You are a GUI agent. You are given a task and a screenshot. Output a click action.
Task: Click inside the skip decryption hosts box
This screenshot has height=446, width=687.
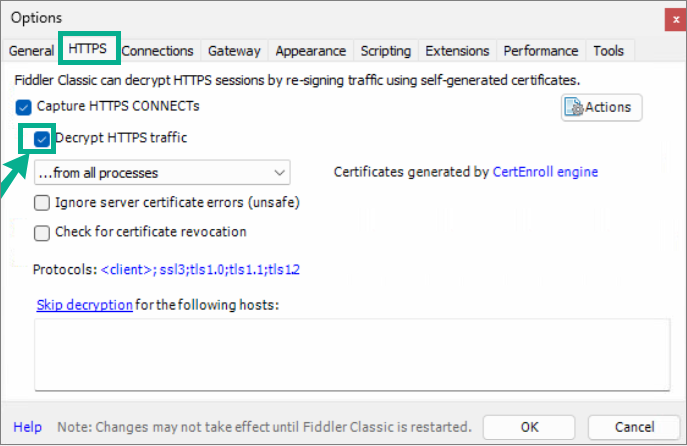coord(352,354)
